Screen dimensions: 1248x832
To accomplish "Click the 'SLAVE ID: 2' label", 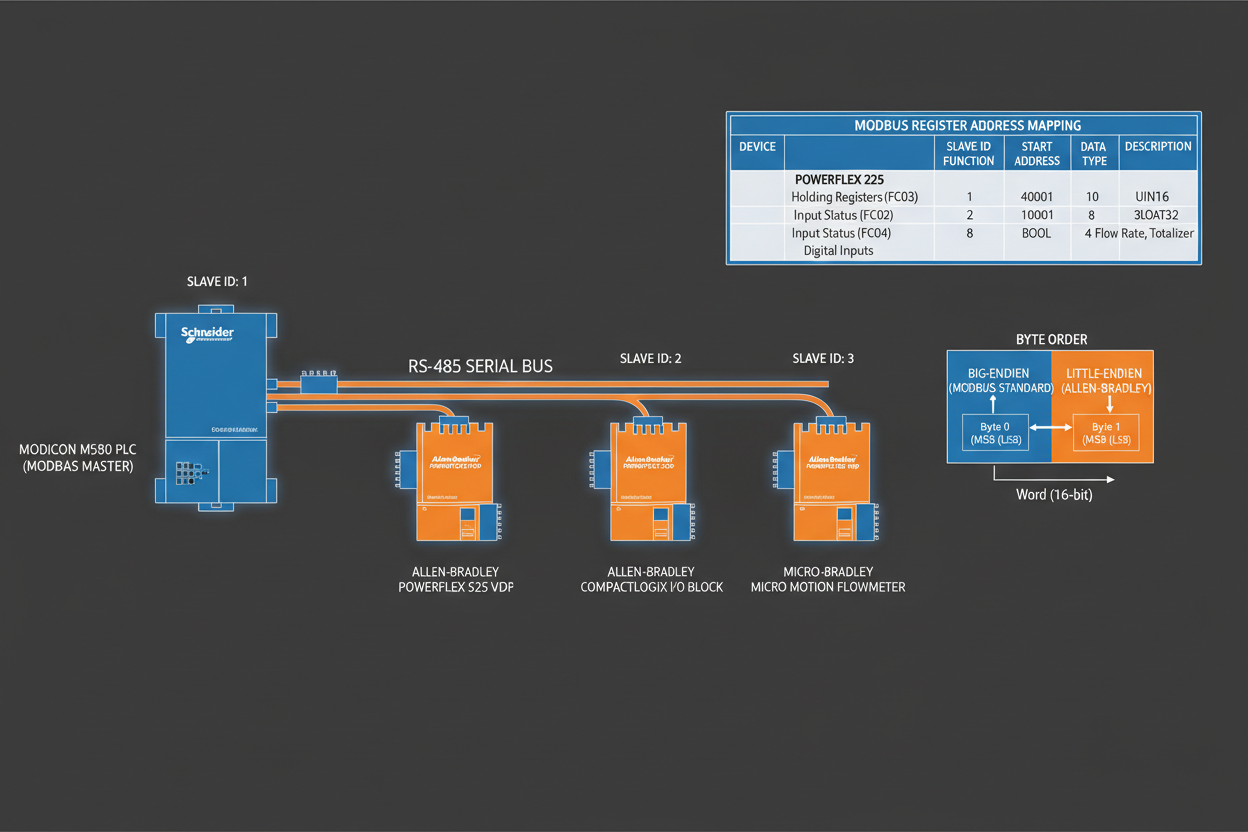I will (651, 358).
